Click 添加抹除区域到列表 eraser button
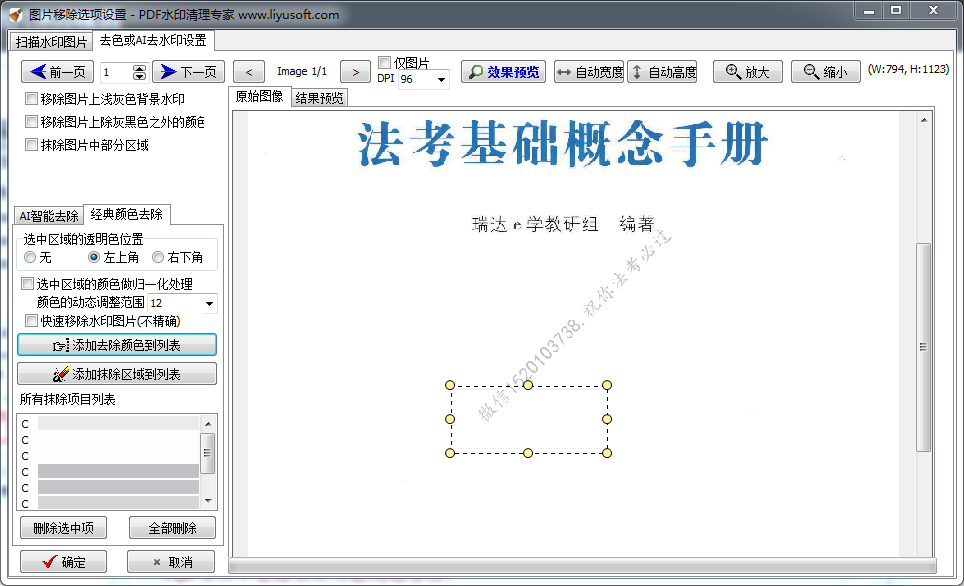Image resolution: width=964 pixels, height=586 pixels. pos(117,374)
